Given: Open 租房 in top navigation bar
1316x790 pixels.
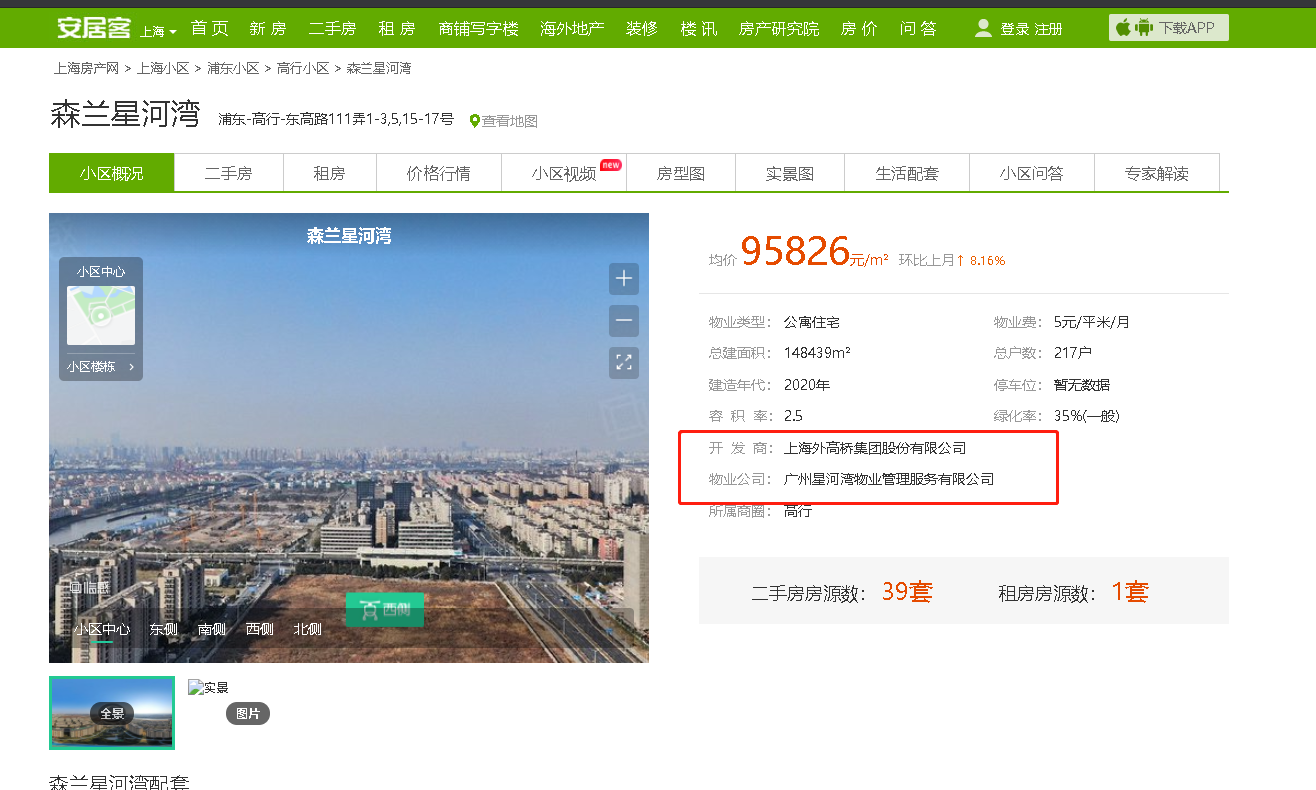Looking at the screenshot, I should (397, 29).
